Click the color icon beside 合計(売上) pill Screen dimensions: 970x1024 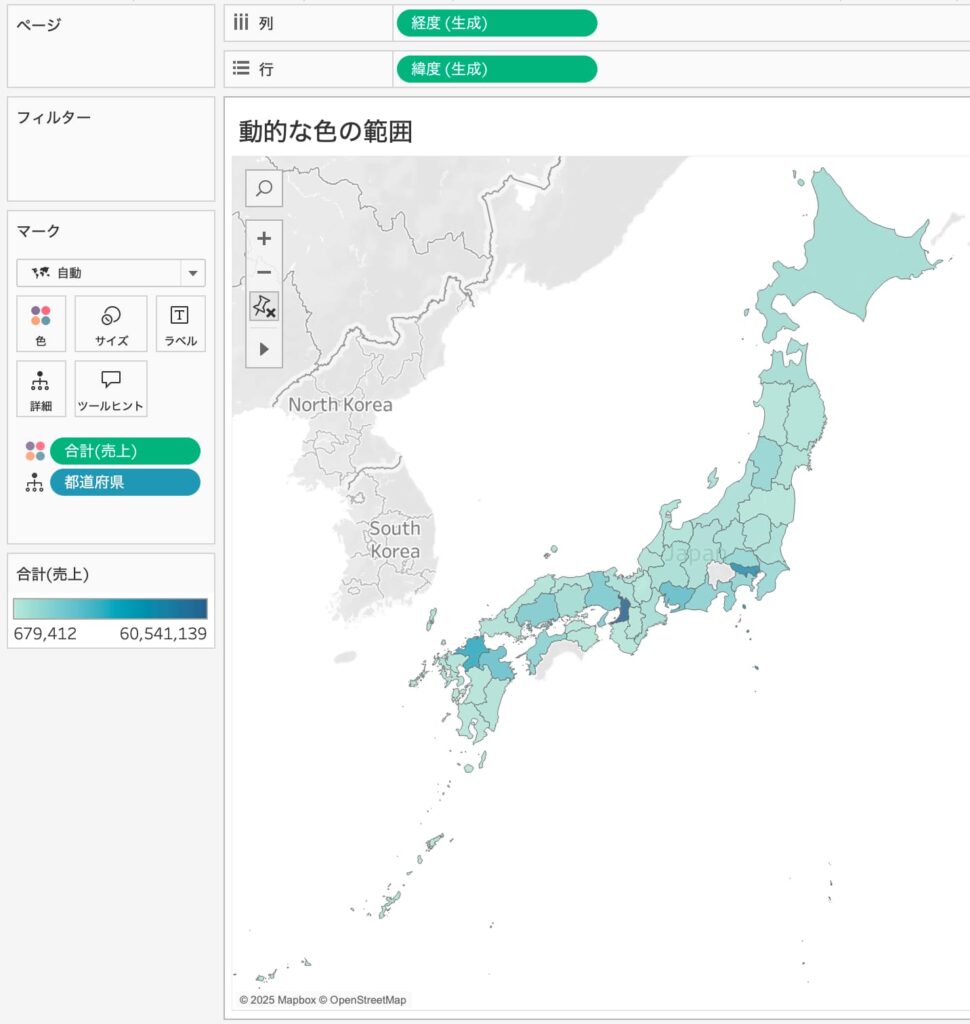[35, 451]
